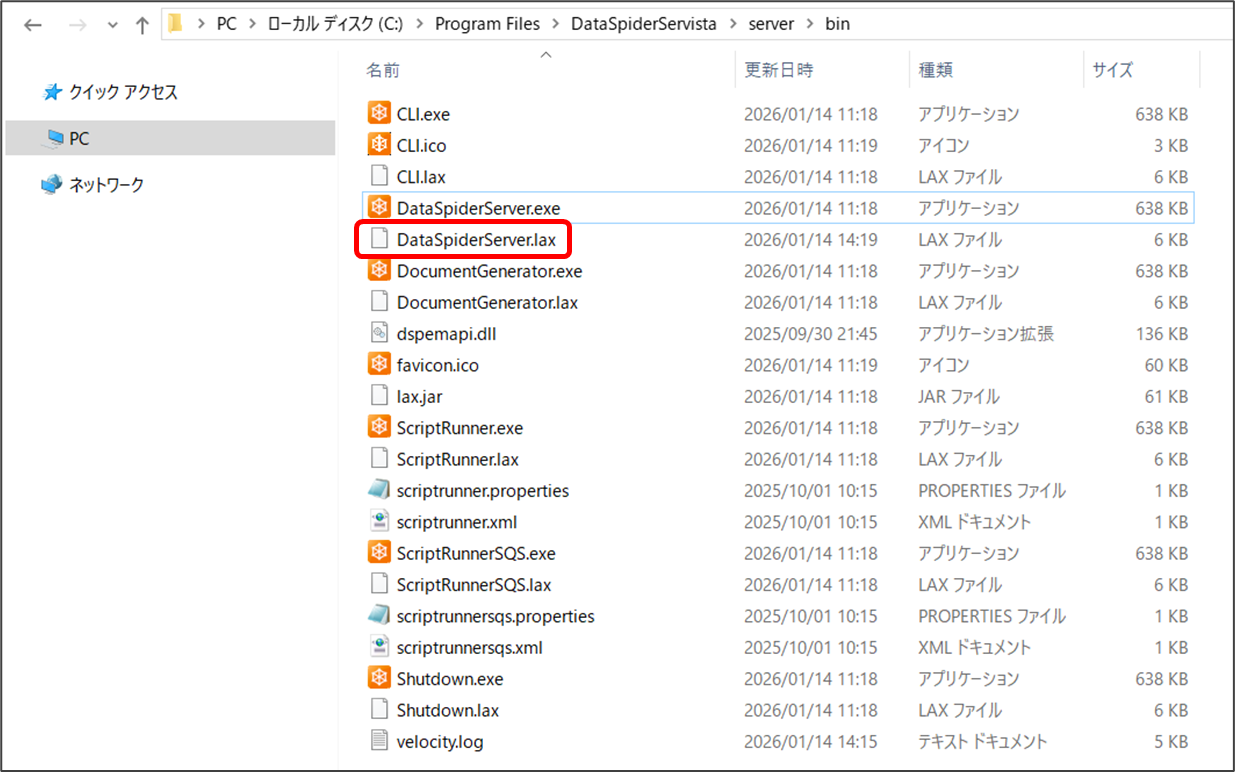Open クイック アクセス in navigation pane
Image resolution: width=1235 pixels, height=772 pixels.
click(123, 92)
